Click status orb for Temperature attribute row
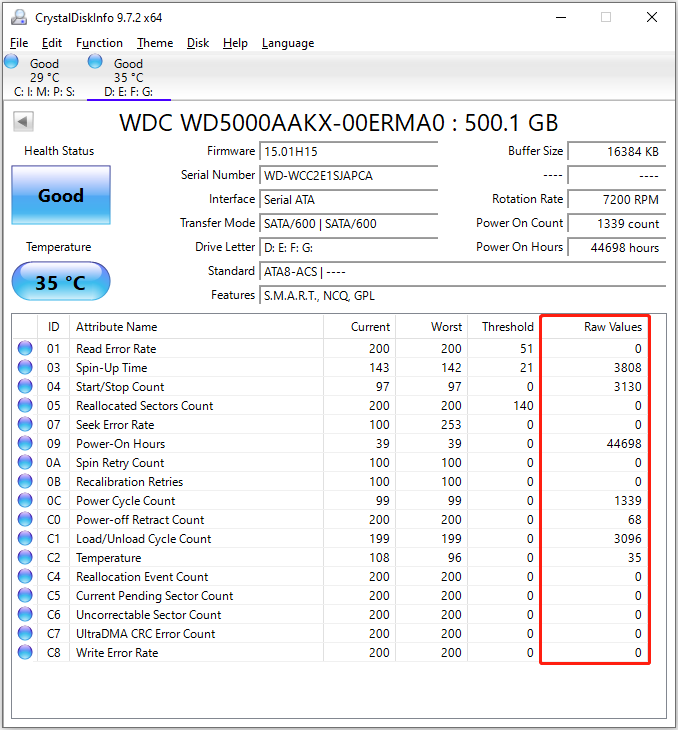Screen dimensions: 678x730 [25, 557]
